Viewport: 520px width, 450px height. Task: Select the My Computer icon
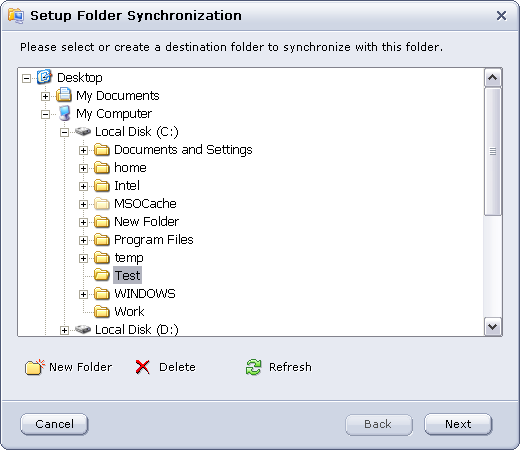point(64,114)
